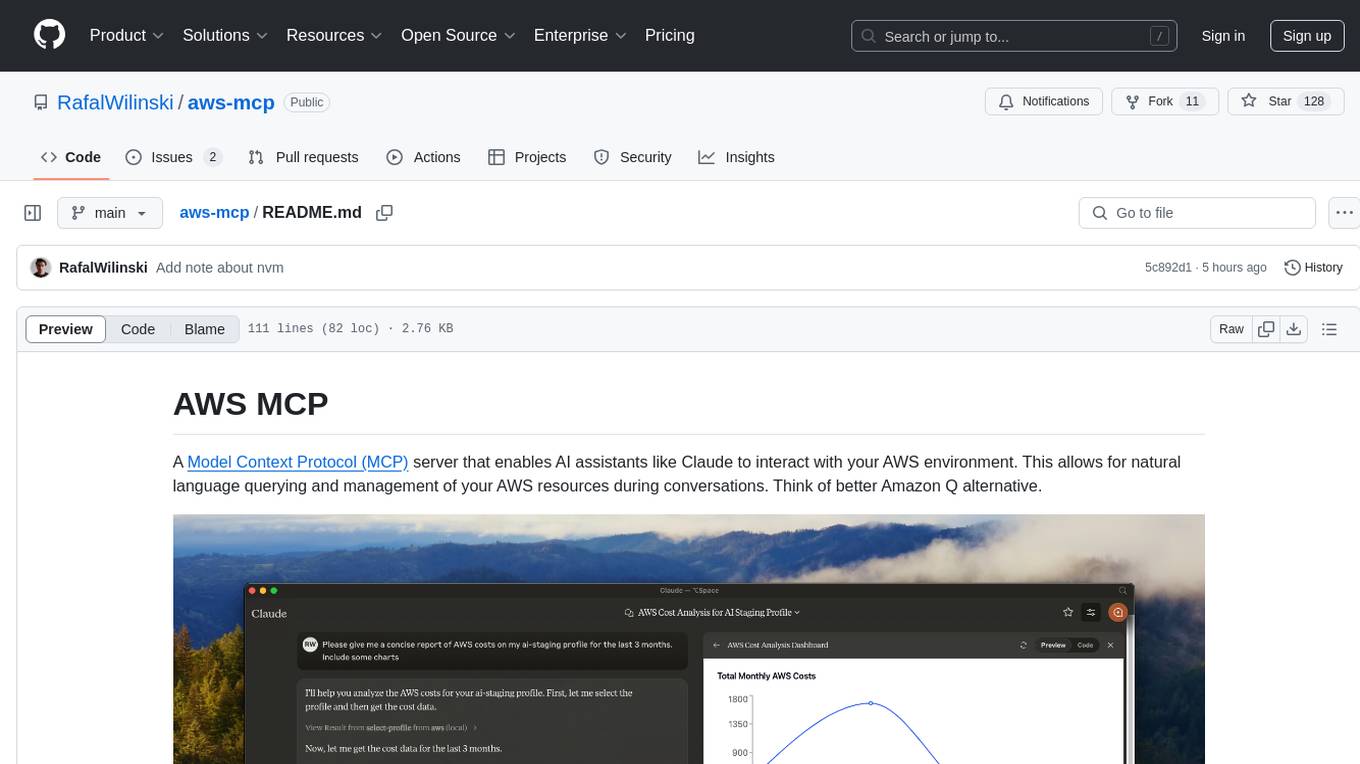Copy the README.md file path
The height and width of the screenshot is (764, 1360).
click(384, 213)
